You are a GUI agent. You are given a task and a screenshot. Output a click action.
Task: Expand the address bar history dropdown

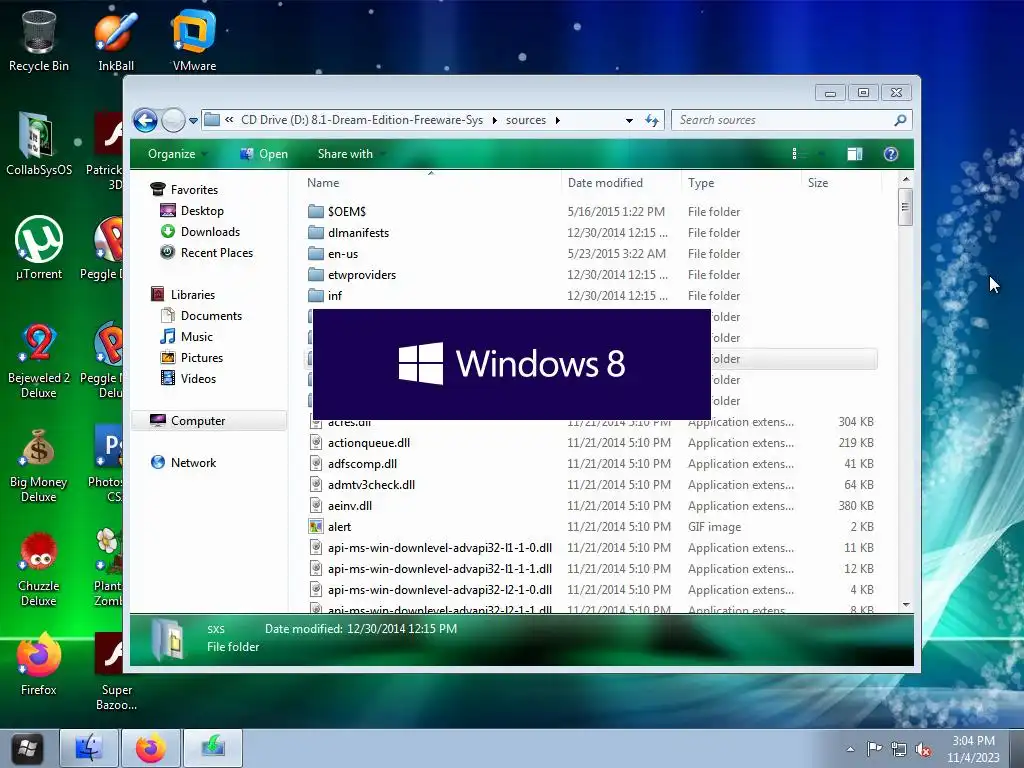pyautogui.click(x=629, y=120)
